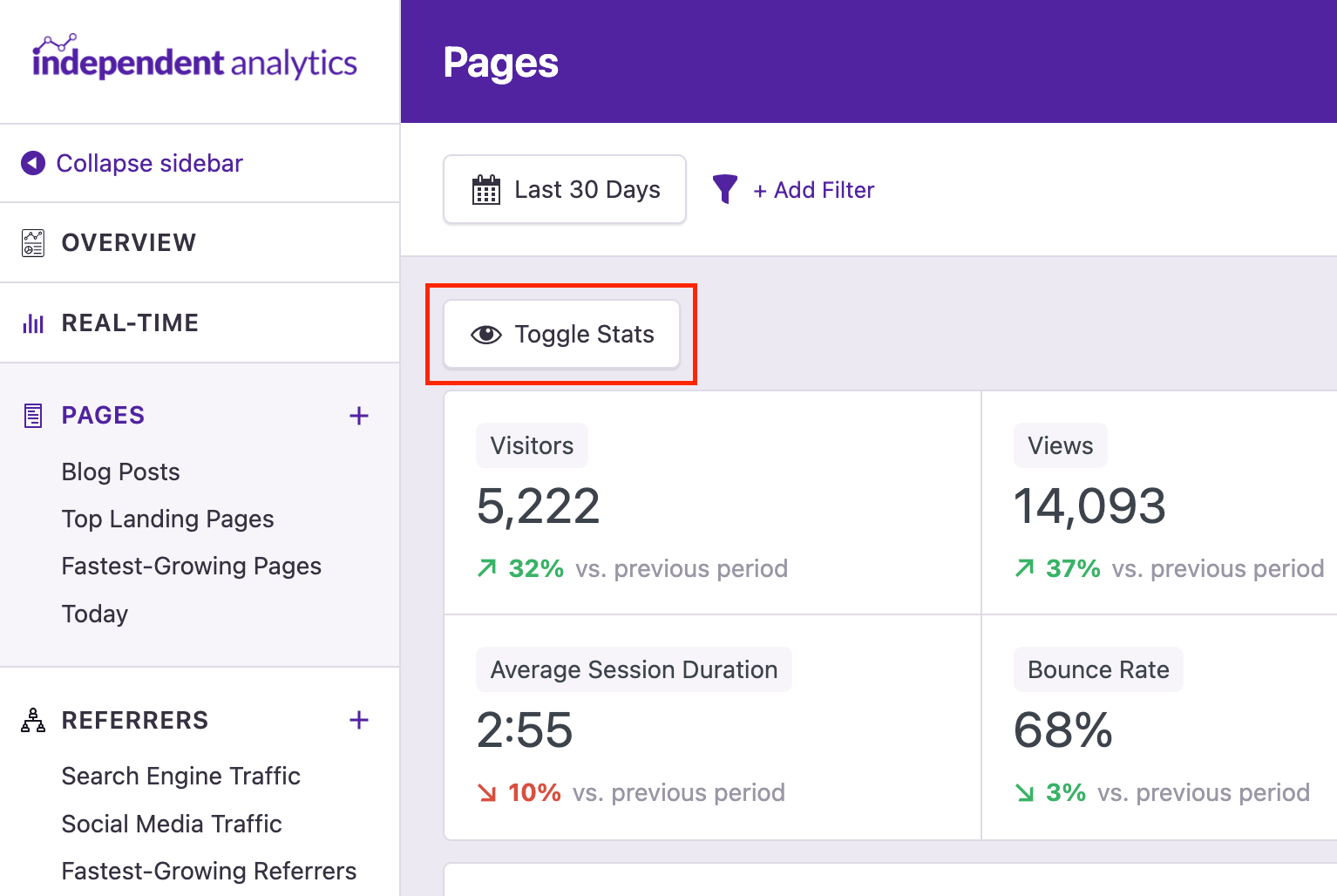
Task: Expand the PAGES section with the plus
Action: pyautogui.click(x=359, y=416)
